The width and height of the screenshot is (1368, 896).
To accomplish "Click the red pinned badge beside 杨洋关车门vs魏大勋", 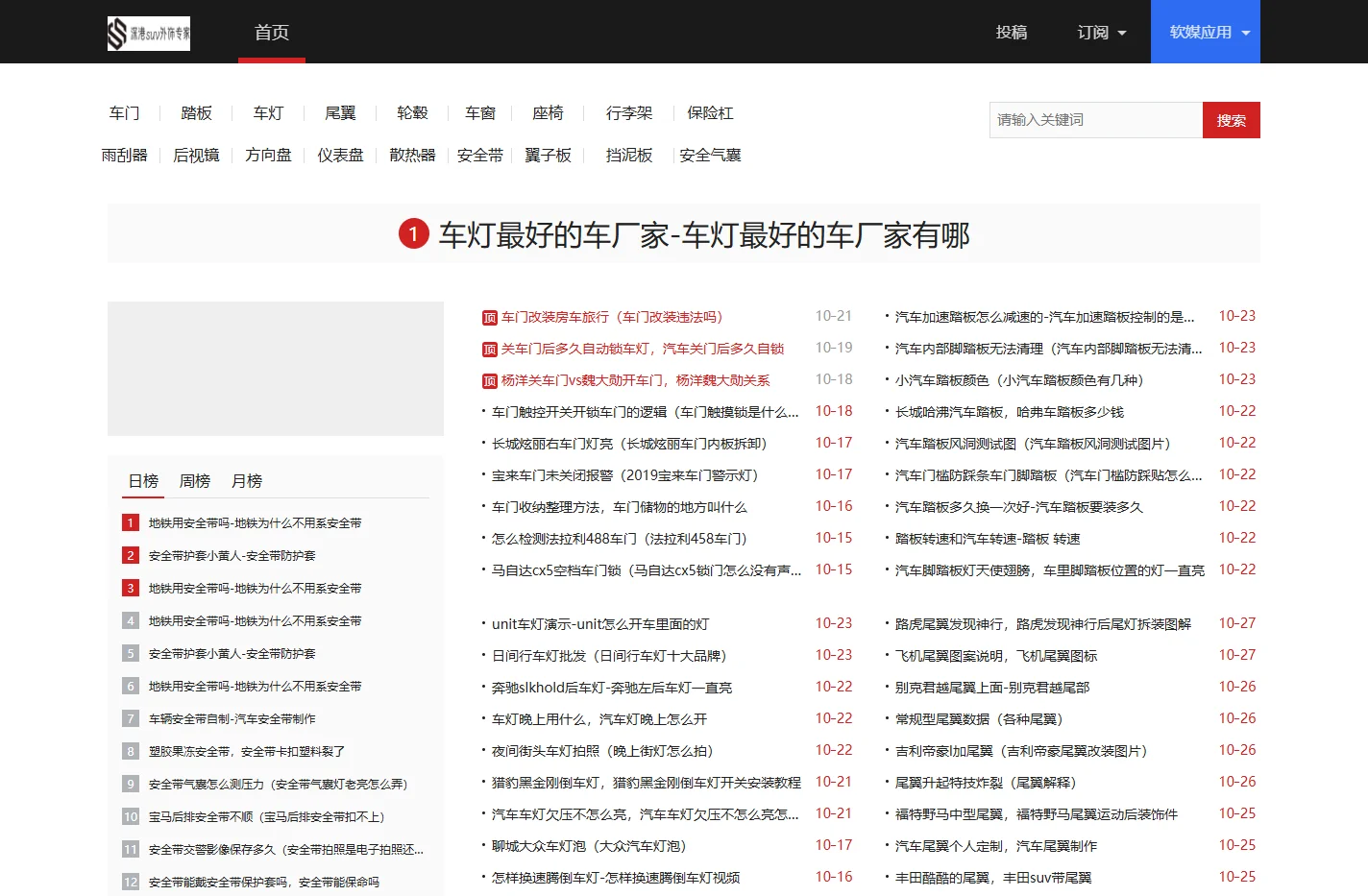I will tap(490, 381).
